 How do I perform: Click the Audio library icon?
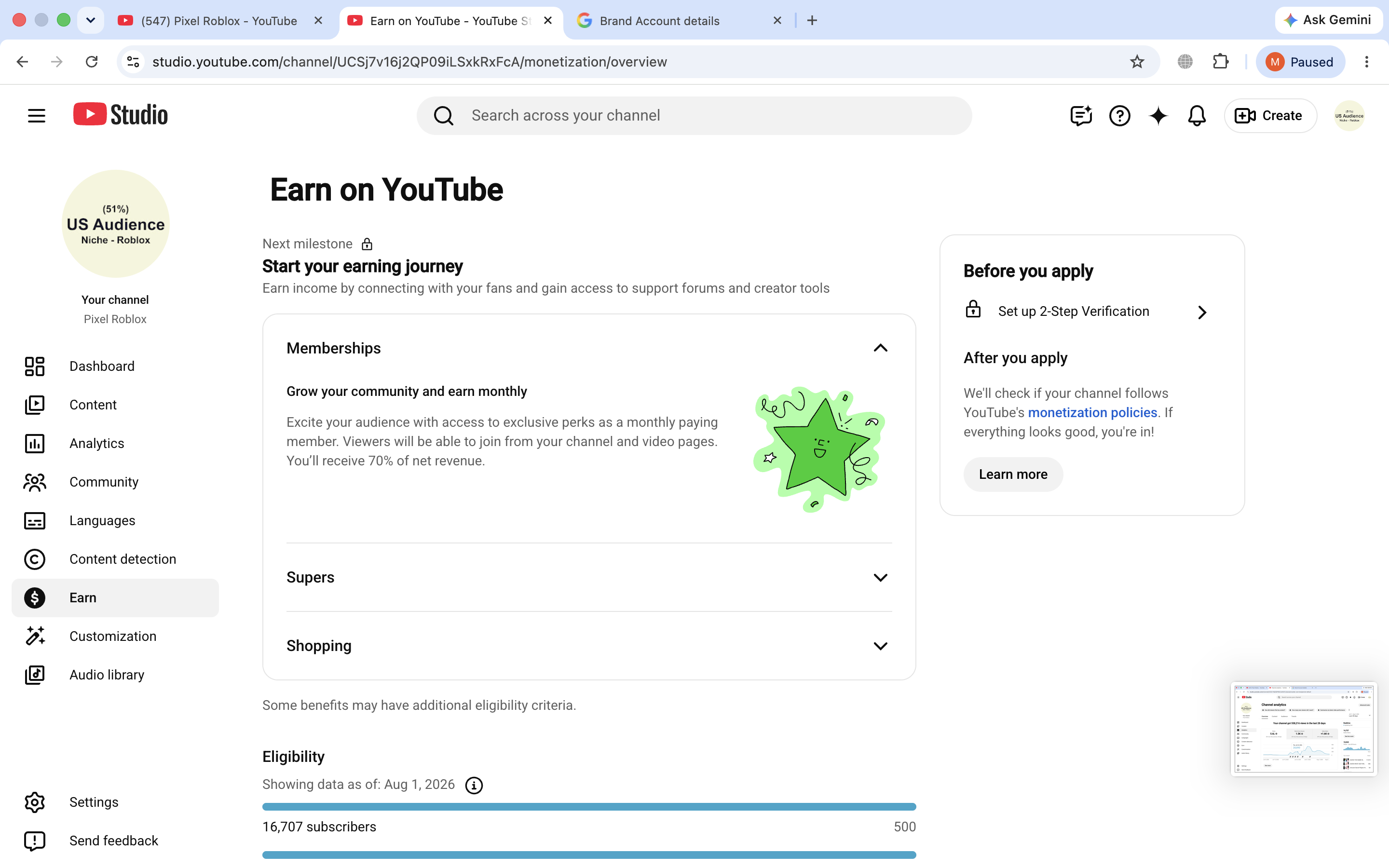click(34, 675)
